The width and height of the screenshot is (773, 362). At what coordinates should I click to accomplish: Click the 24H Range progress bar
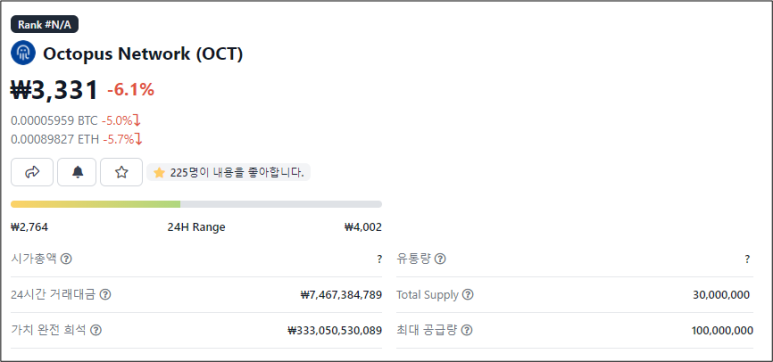[x=196, y=204]
